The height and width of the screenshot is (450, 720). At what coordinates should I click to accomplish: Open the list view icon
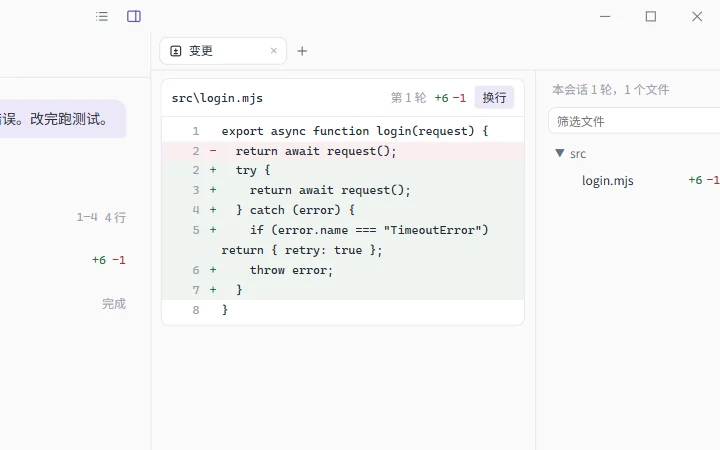(102, 17)
